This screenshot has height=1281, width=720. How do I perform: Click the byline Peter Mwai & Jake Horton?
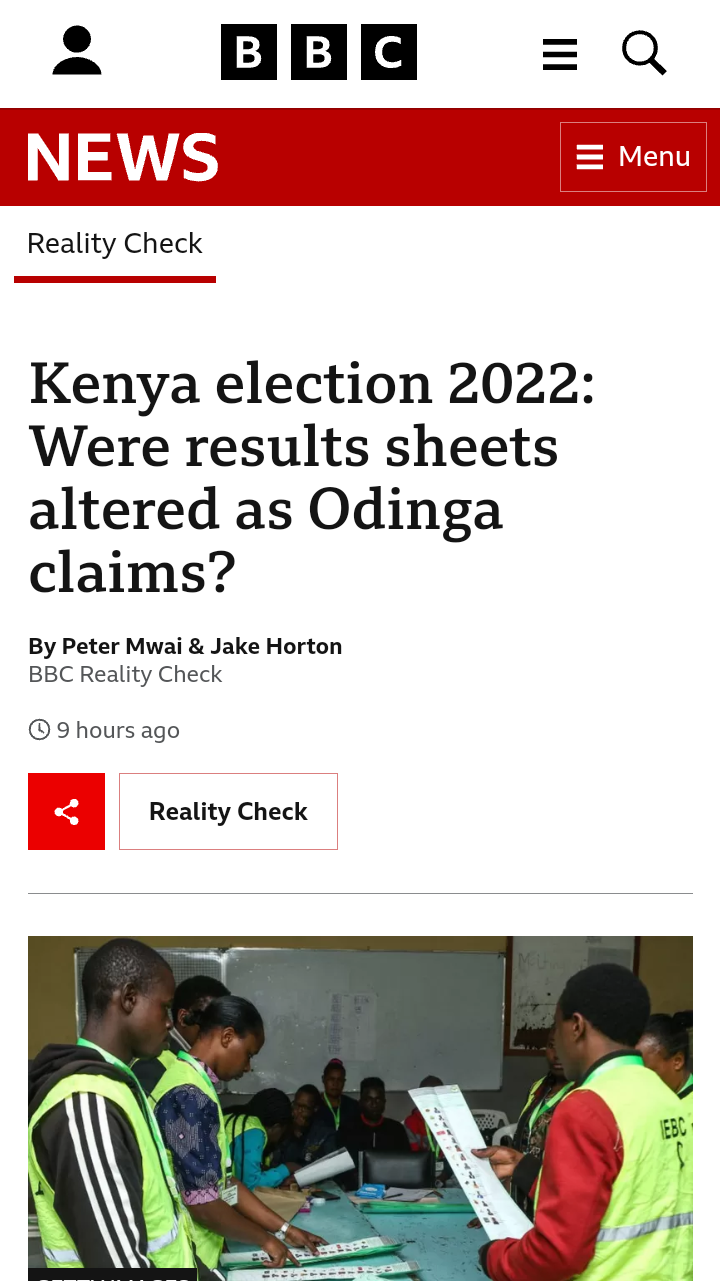click(185, 647)
